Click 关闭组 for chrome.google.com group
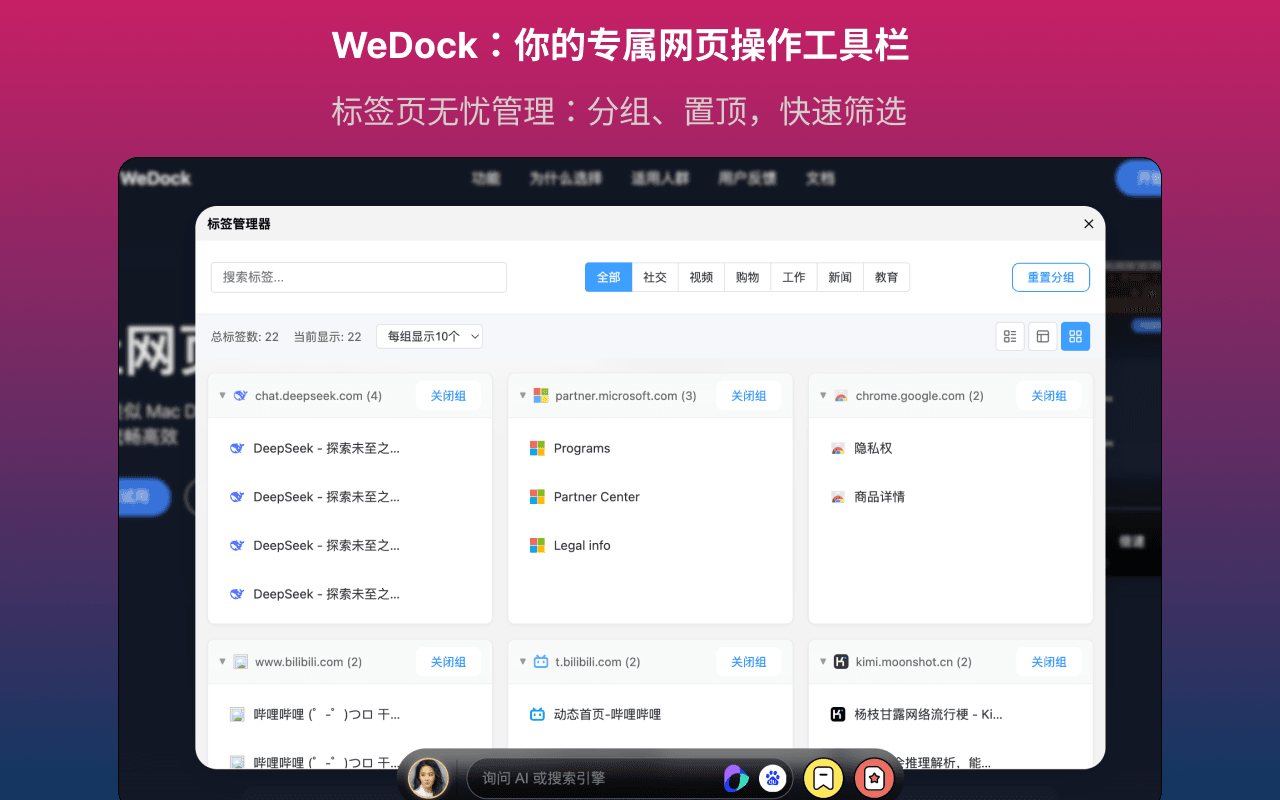Viewport: 1280px width, 800px height. click(x=1049, y=396)
